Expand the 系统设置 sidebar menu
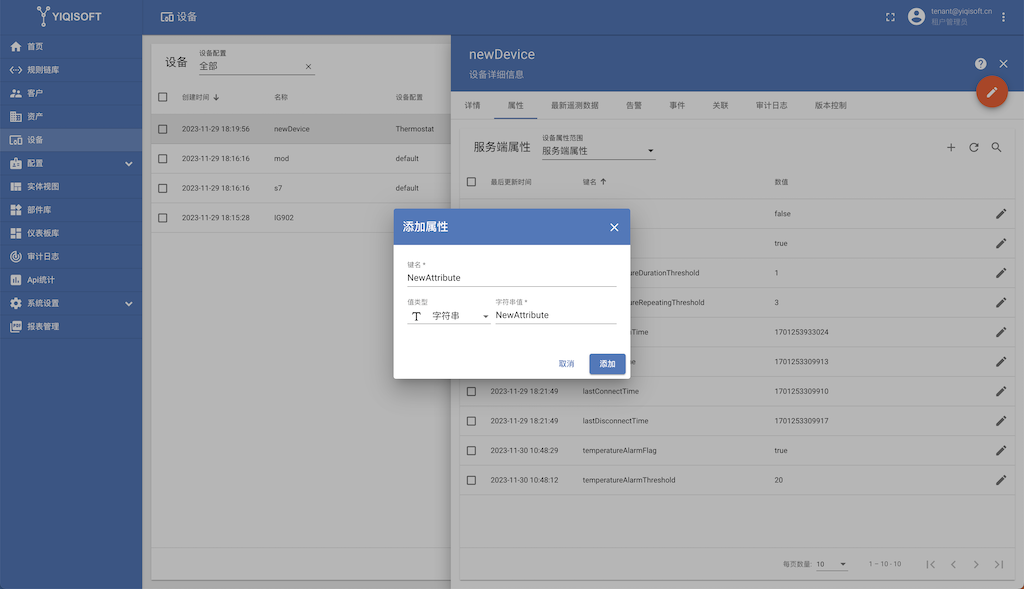This screenshot has width=1024, height=589. pos(70,303)
